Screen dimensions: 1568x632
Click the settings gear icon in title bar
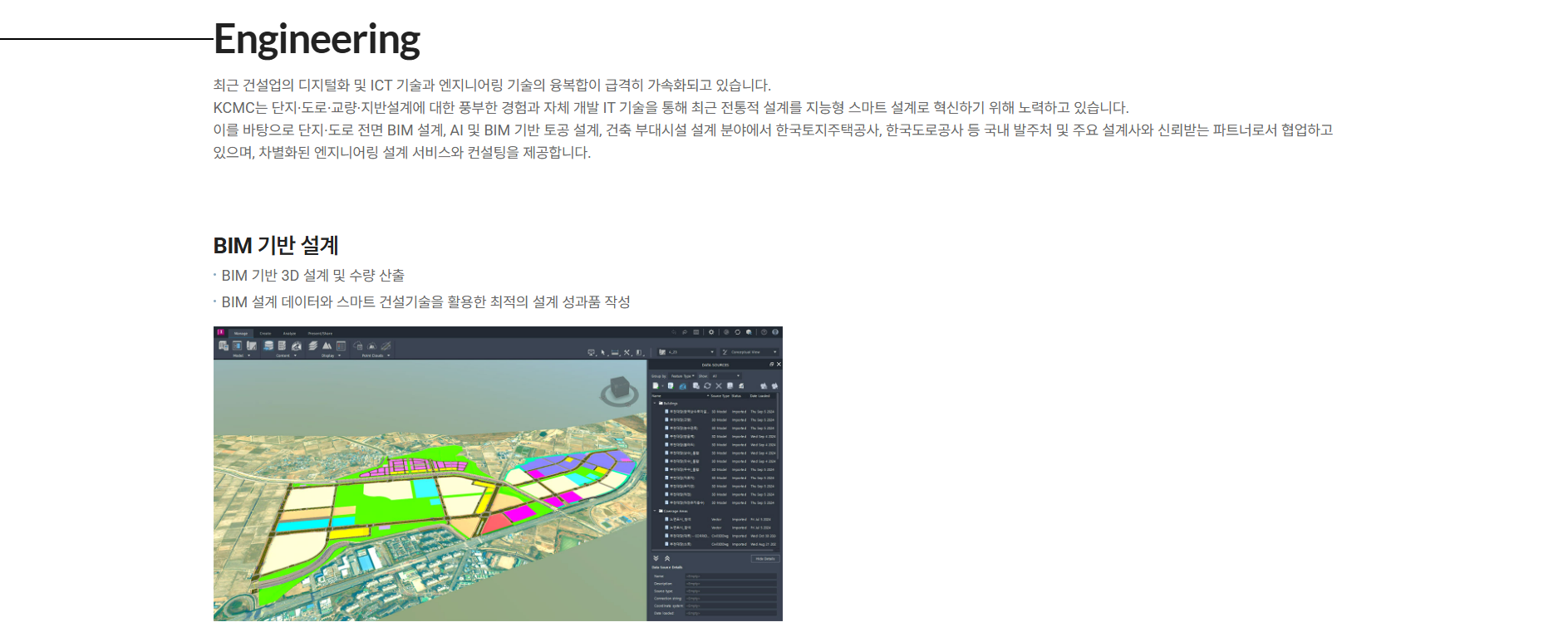pyautogui.click(x=711, y=332)
